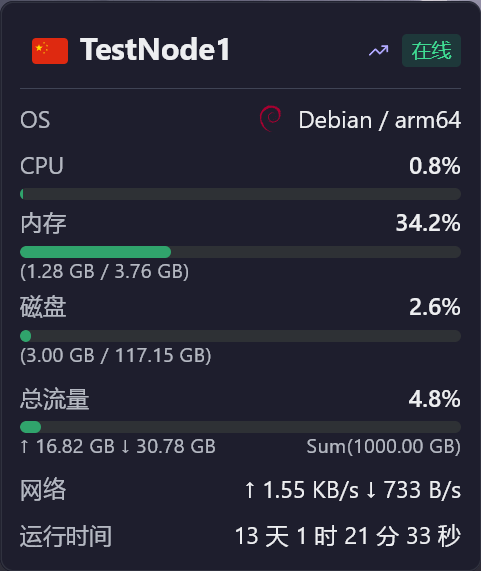The width and height of the screenshot is (481, 571).
Task: Click the 在线 online status badge
Action: 431,51
